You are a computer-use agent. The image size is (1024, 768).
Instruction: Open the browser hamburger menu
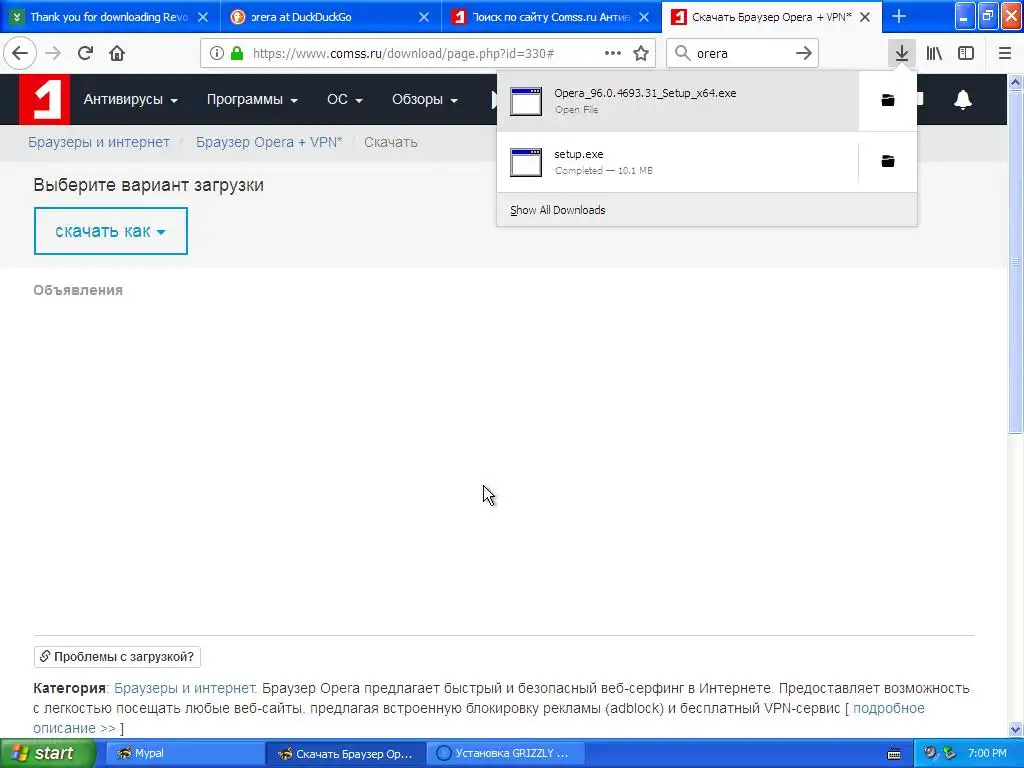pyautogui.click(x=1004, y=54)
